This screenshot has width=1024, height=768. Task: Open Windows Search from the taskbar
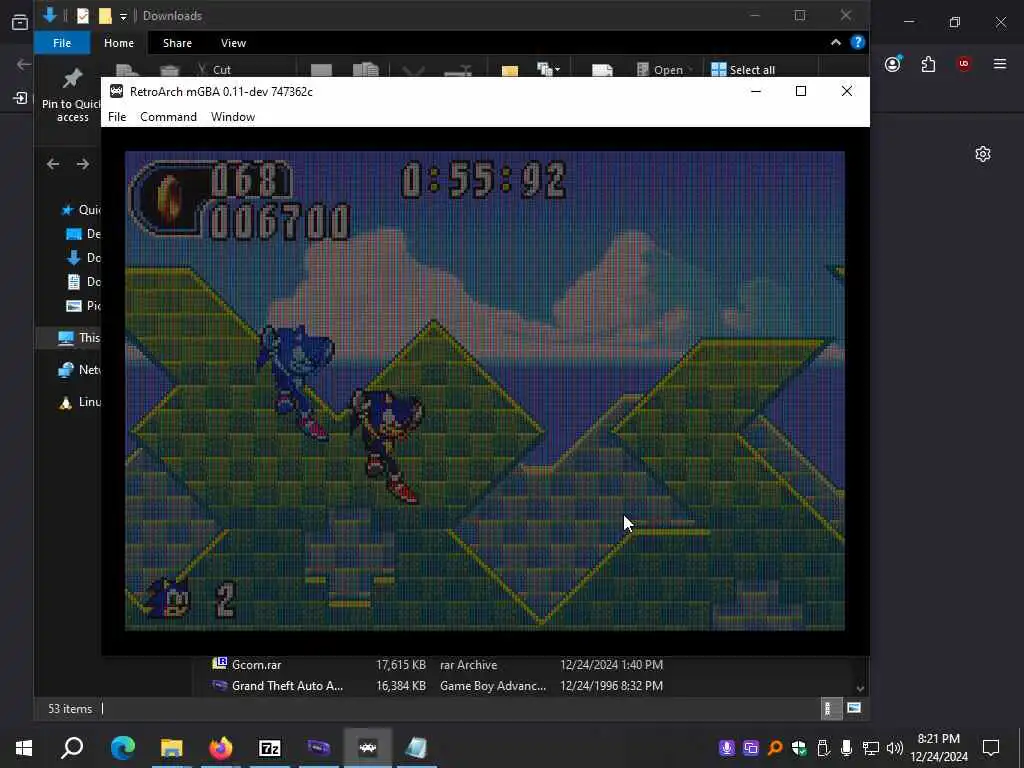[x=72, y=747]
